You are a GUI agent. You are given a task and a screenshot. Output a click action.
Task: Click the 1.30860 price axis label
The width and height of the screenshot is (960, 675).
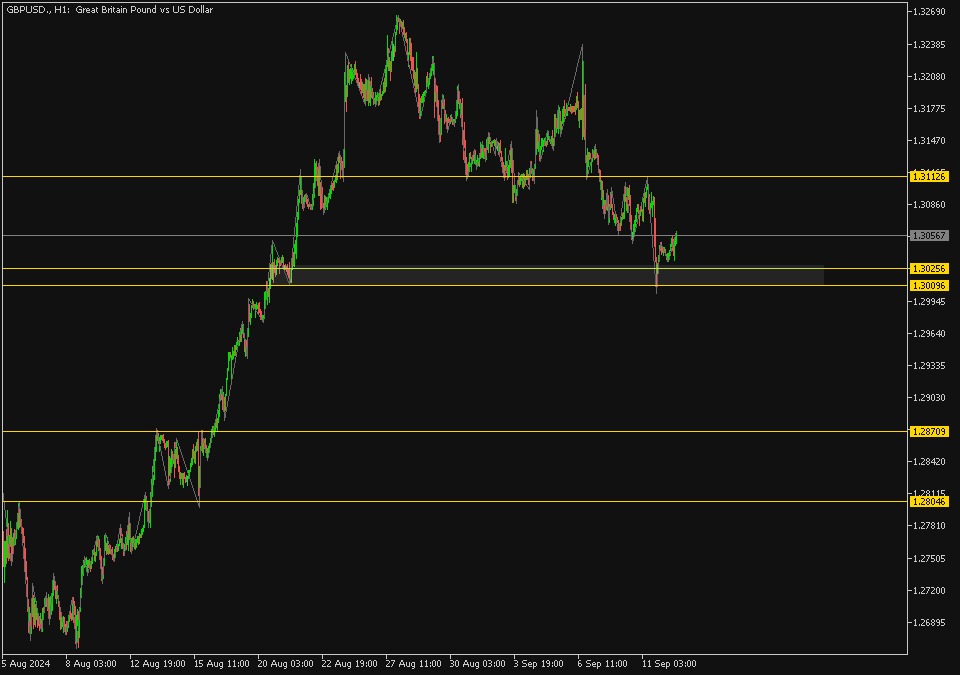[929, 205]
